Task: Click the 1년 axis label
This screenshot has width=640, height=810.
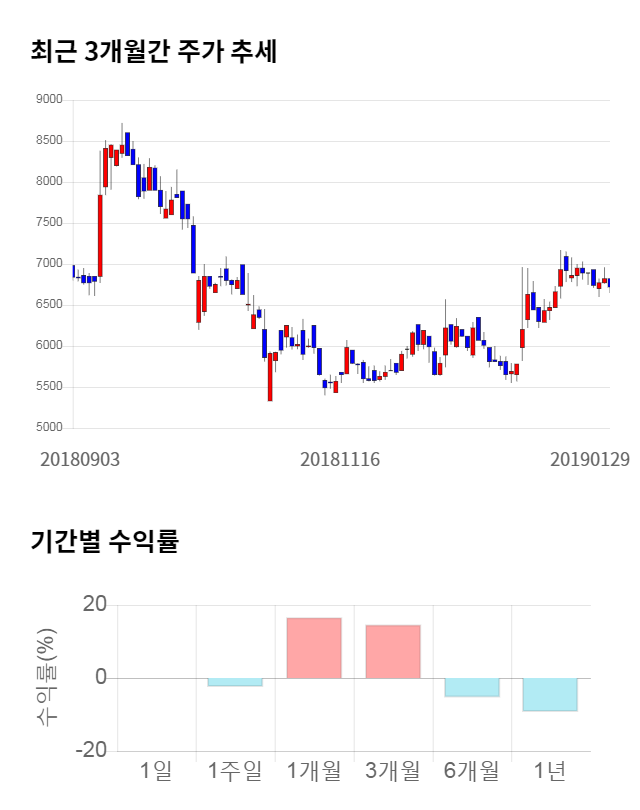Action: click(x=550, y=771)
